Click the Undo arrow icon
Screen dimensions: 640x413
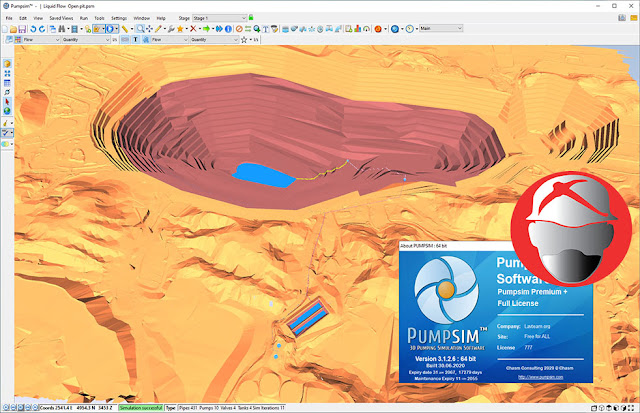pos(33,29)
